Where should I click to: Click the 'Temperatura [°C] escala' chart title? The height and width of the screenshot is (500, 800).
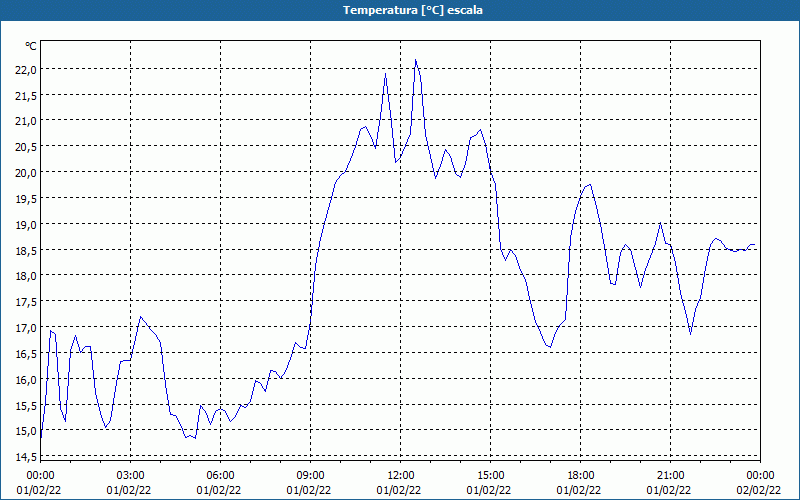point(413,10)
